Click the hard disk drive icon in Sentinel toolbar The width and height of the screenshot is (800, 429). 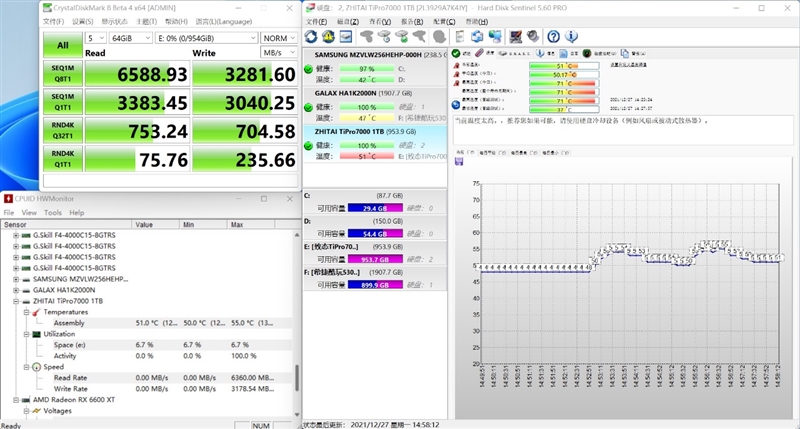[x=346, y=37]
